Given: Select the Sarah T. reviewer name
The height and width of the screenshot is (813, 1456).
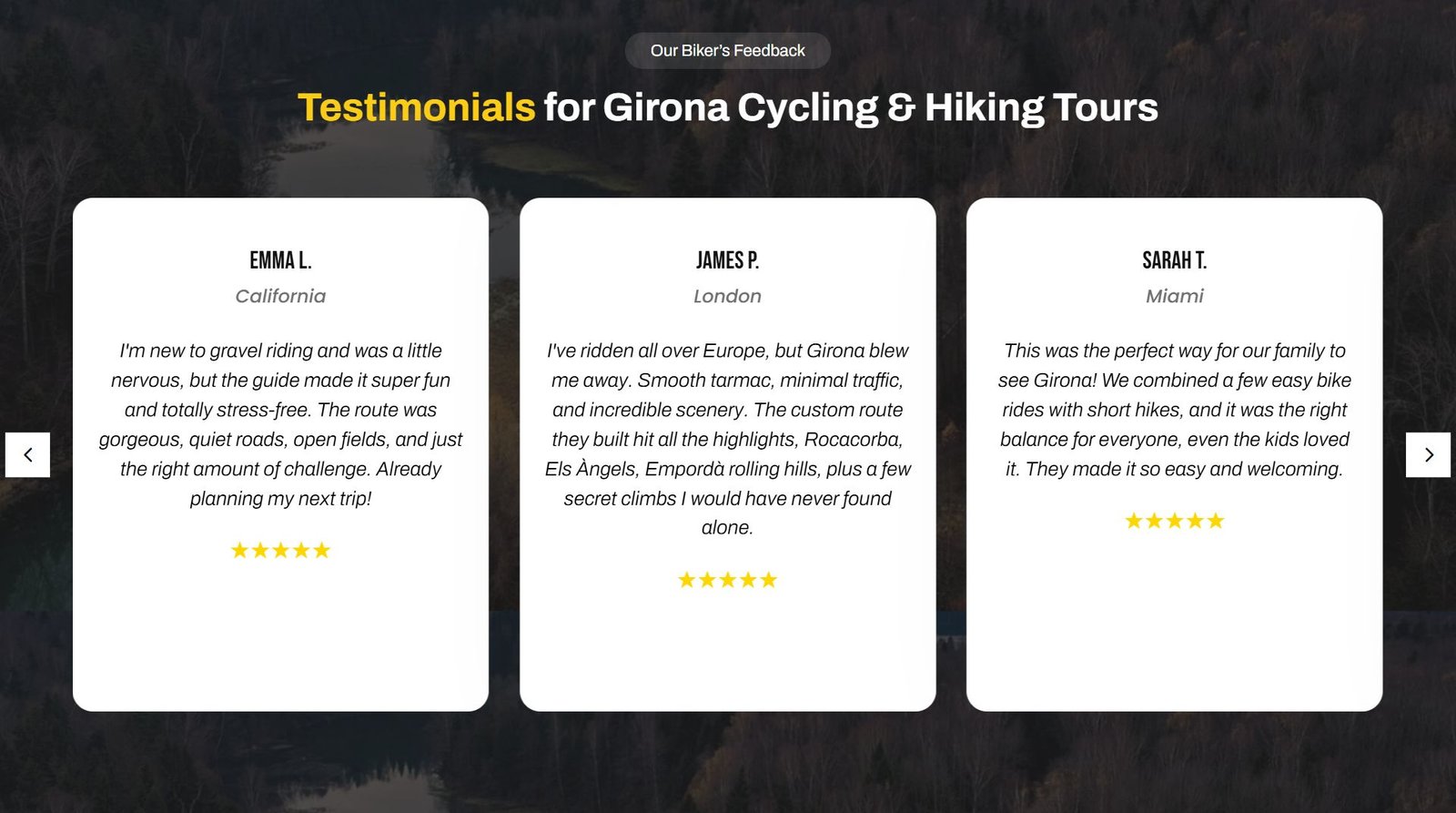Looking at the screenshot, I should pos(1175,260).
